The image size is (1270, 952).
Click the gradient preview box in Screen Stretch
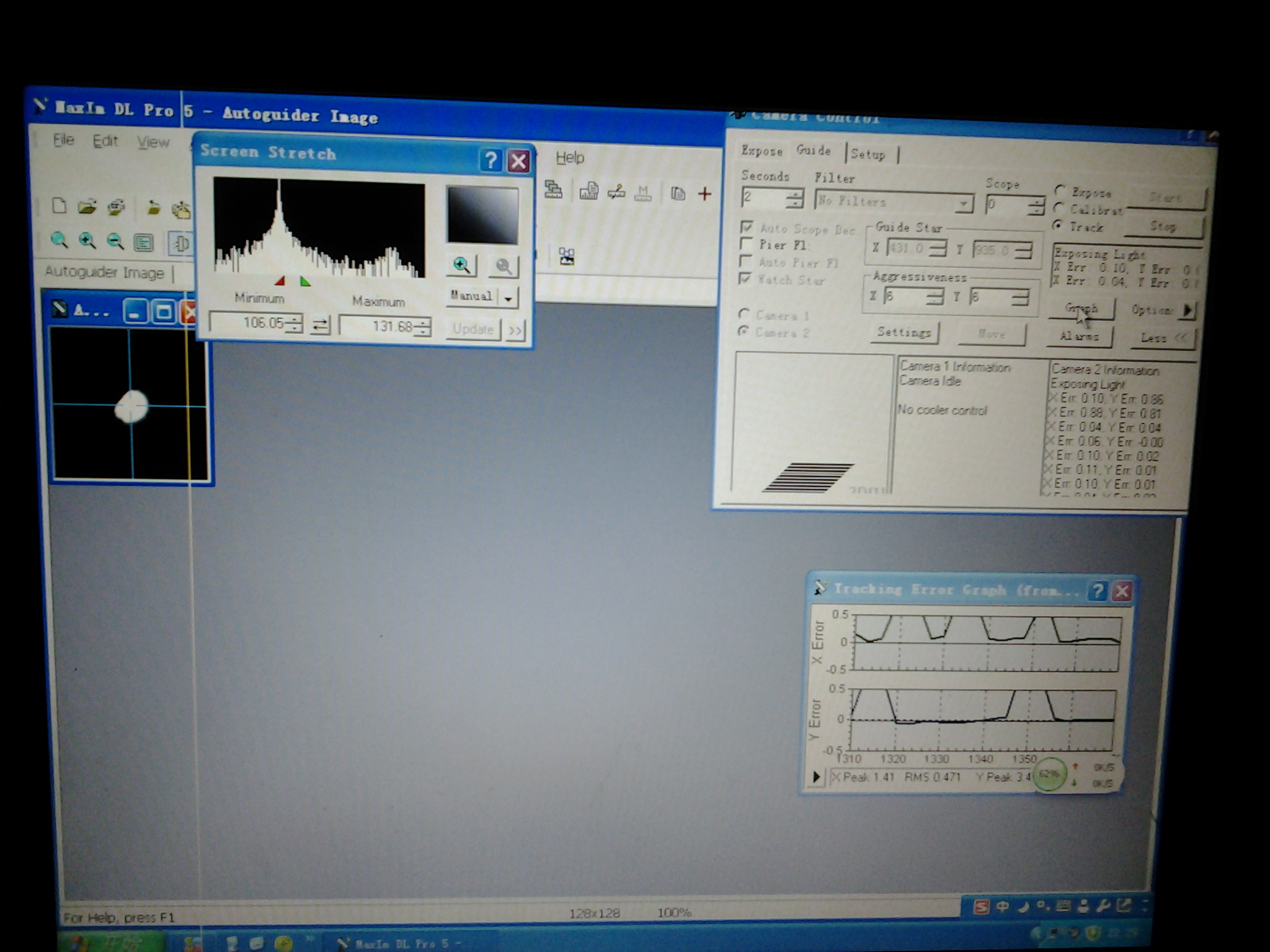coord(482,215)
